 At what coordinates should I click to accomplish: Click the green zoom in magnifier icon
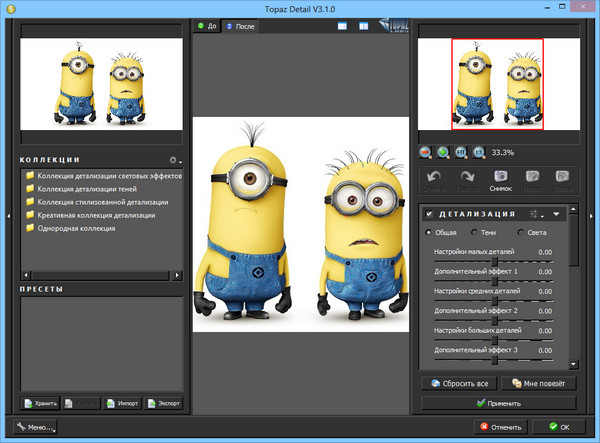(444, 152)
